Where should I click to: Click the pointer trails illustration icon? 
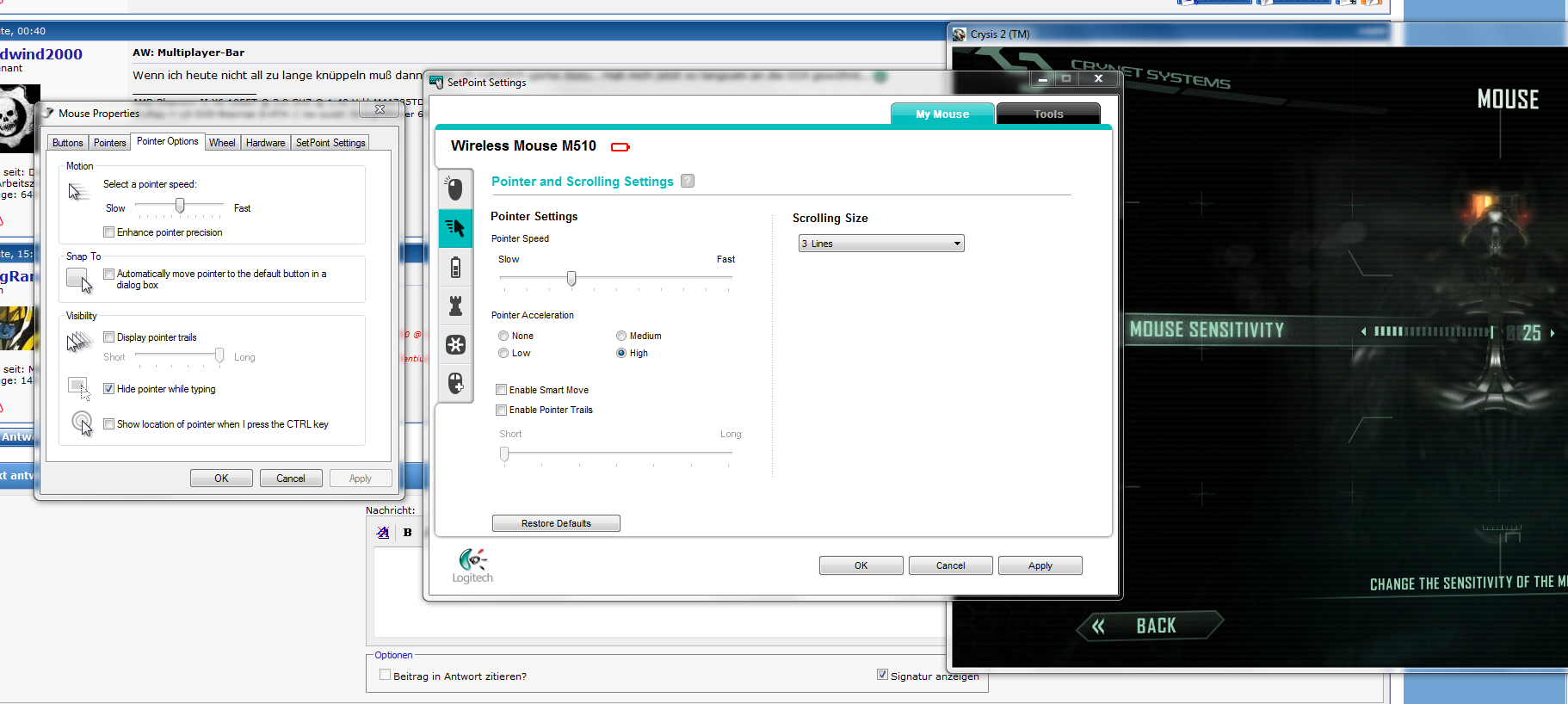point(79,342)
